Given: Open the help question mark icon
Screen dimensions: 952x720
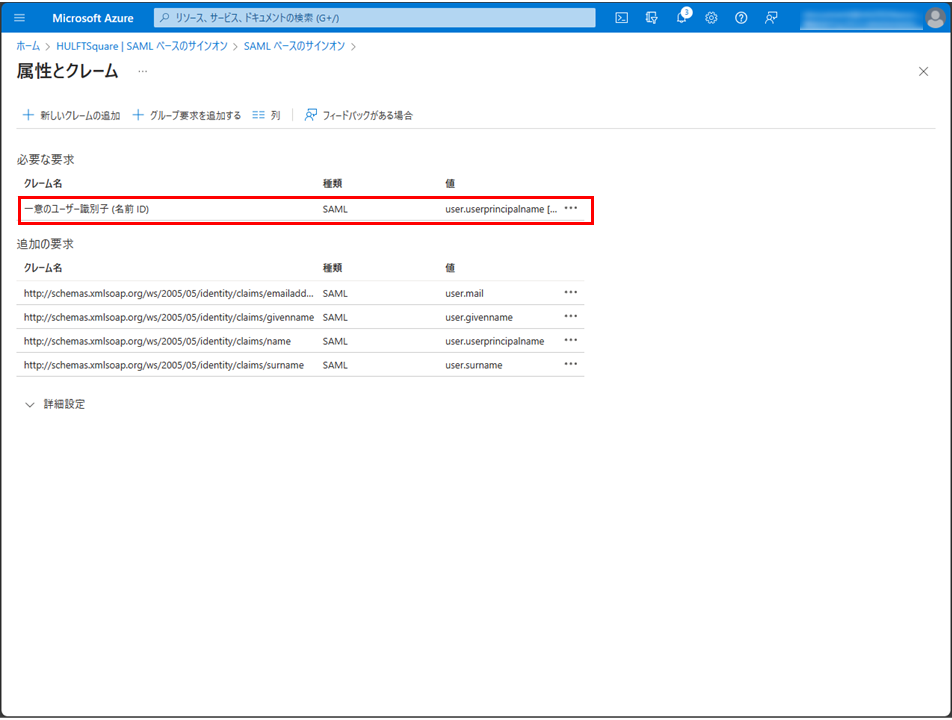Looking at the screenshot, I should click(741, 18).
